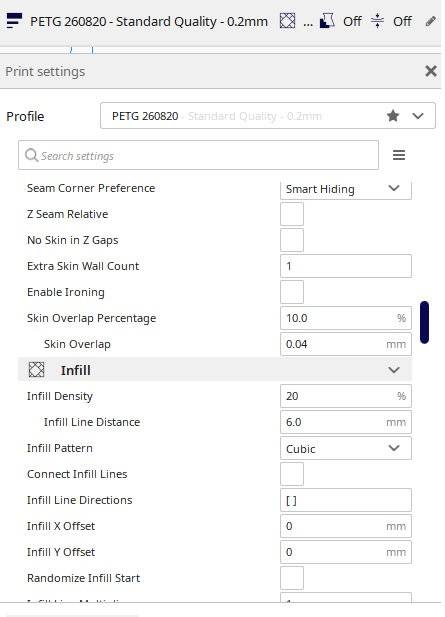Click the Infill Pattern label
The width and height of the screenshot is (445, 617).
60,448
